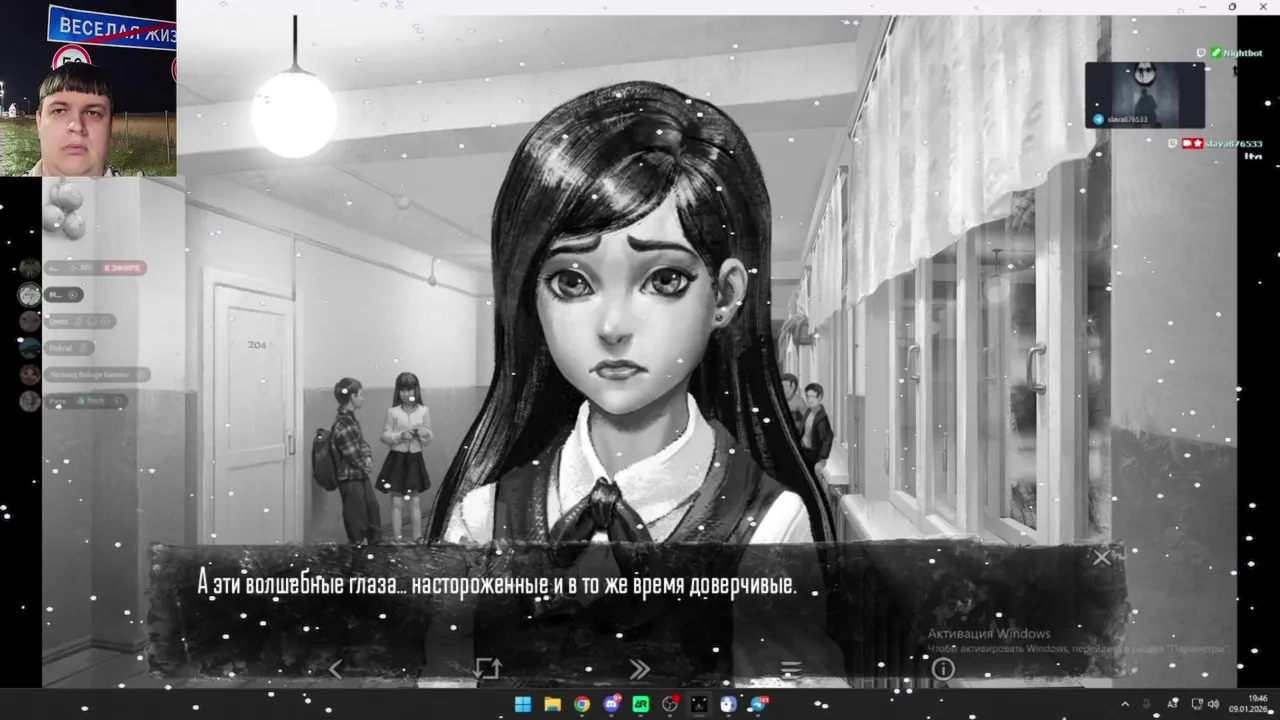Open File Explorer from the taskbar
Image resolution: width=1280 pixels, height=720 pixels.
(552, 704)
